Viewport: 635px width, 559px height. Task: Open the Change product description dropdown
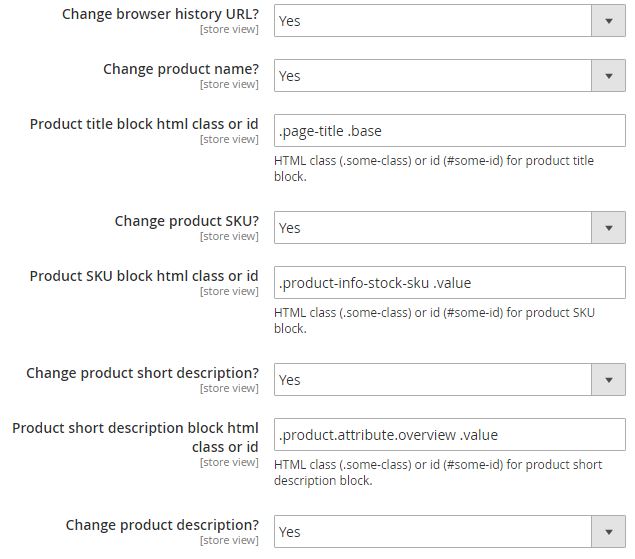(x=449, y=531)
